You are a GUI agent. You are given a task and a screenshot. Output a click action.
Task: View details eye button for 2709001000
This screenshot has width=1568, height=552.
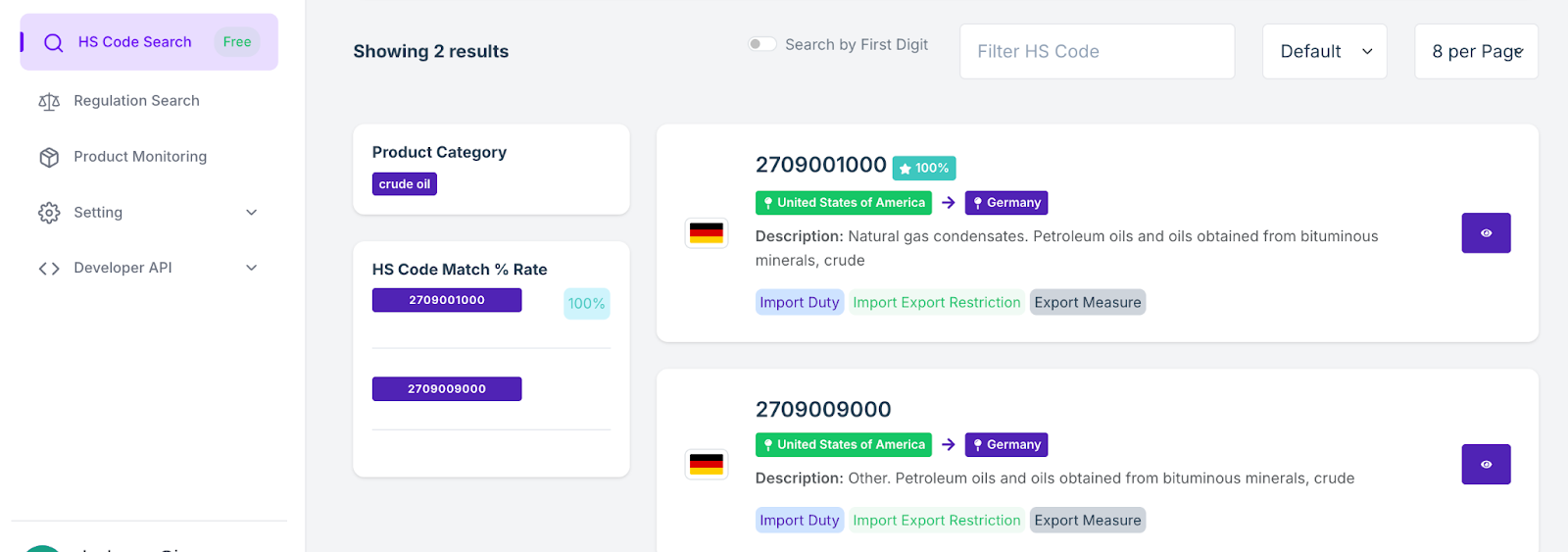click(x=1486, y=233)
